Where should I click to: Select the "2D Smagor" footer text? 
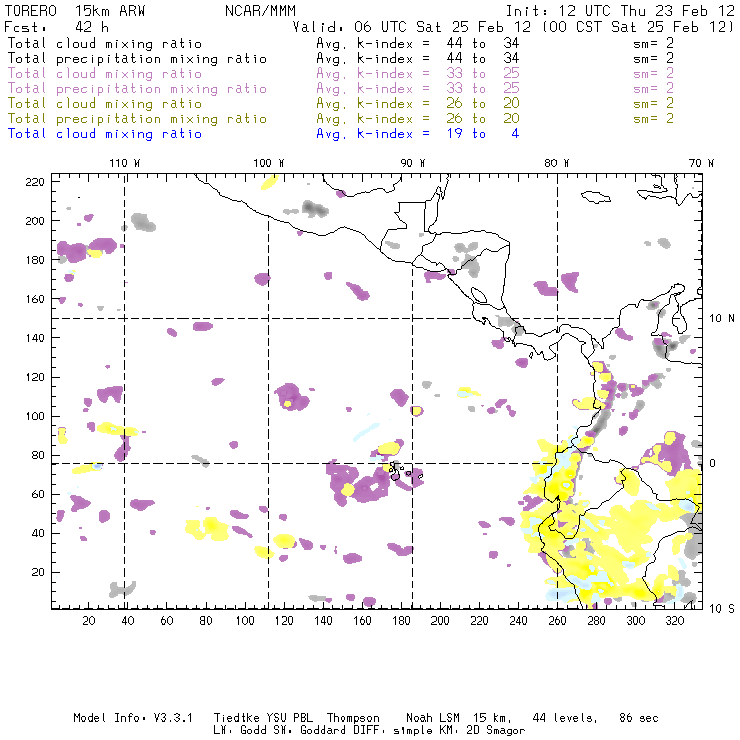click(x=496, y=731)
